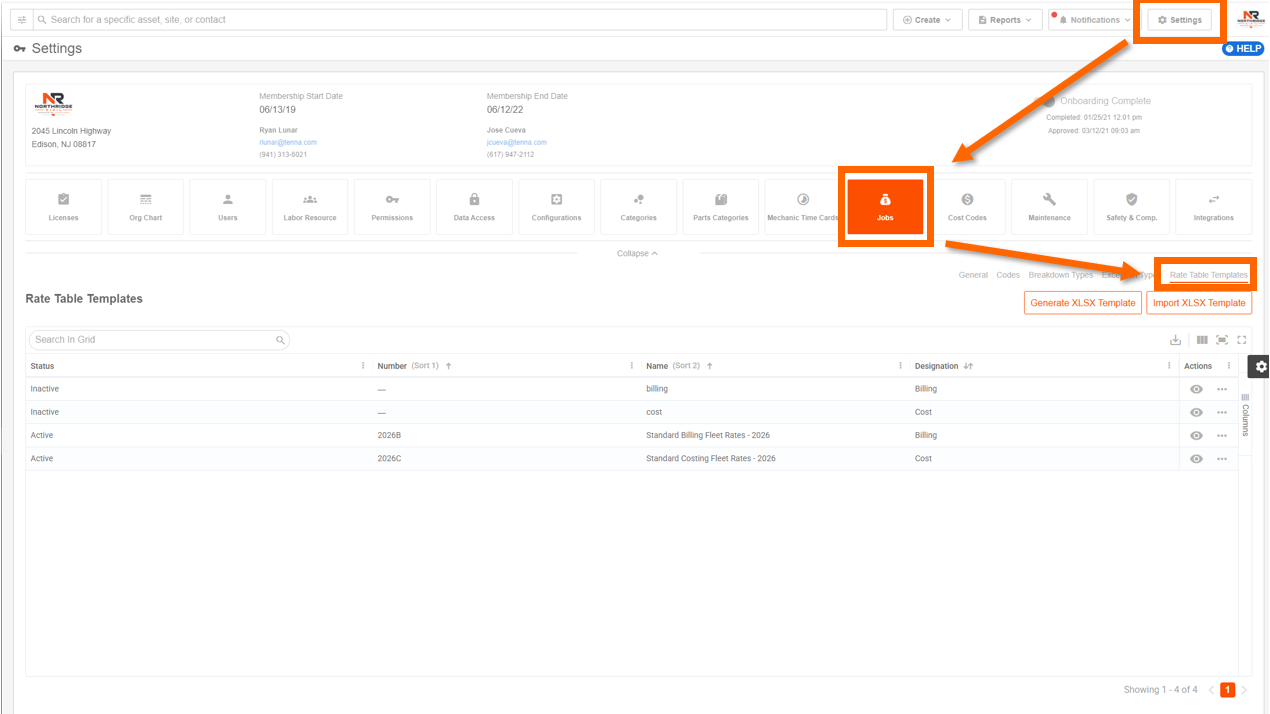Viewport: 1270px width, 714px height.
Task: Open the Users settings tile
Action: click(x=228, y=207)
